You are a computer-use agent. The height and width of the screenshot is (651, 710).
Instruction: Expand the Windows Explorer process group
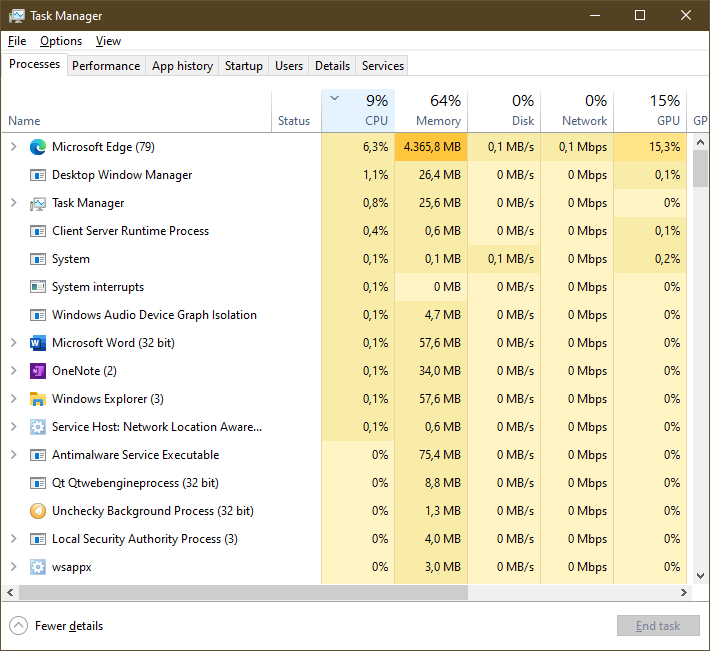tap(14, 399)
